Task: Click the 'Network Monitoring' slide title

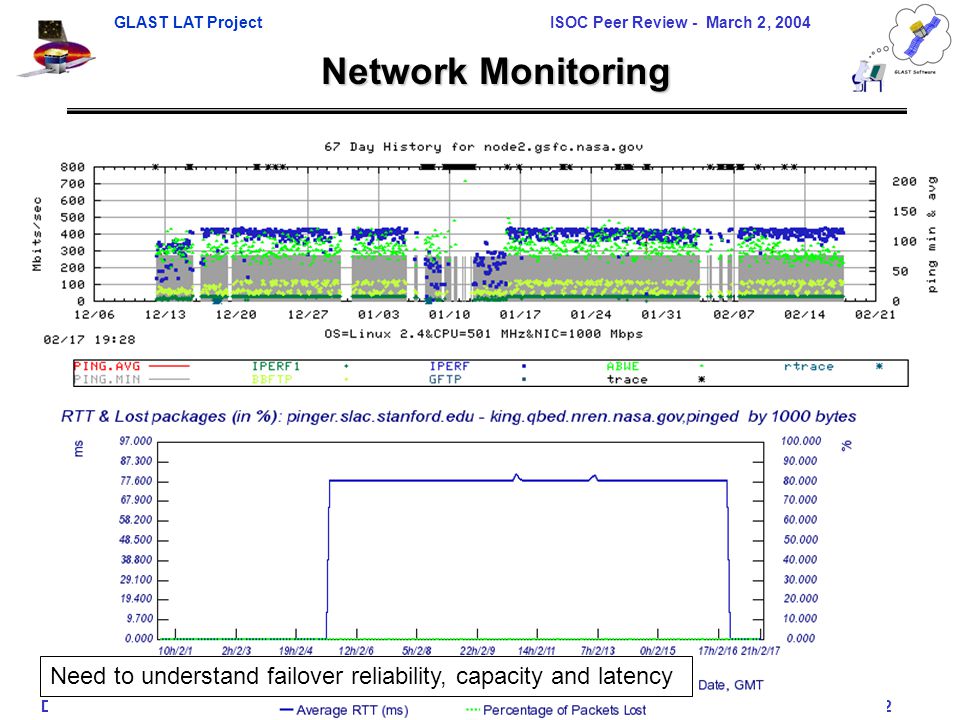Action: (x=496, y=72)
